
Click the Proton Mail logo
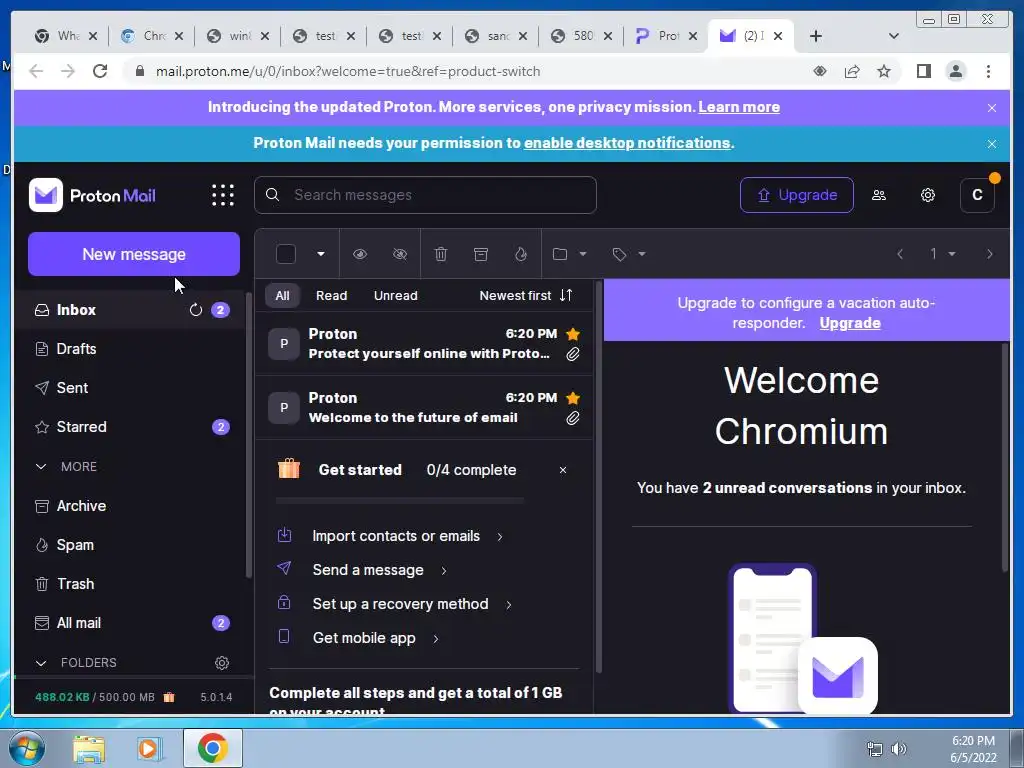(x=92, y=195)
